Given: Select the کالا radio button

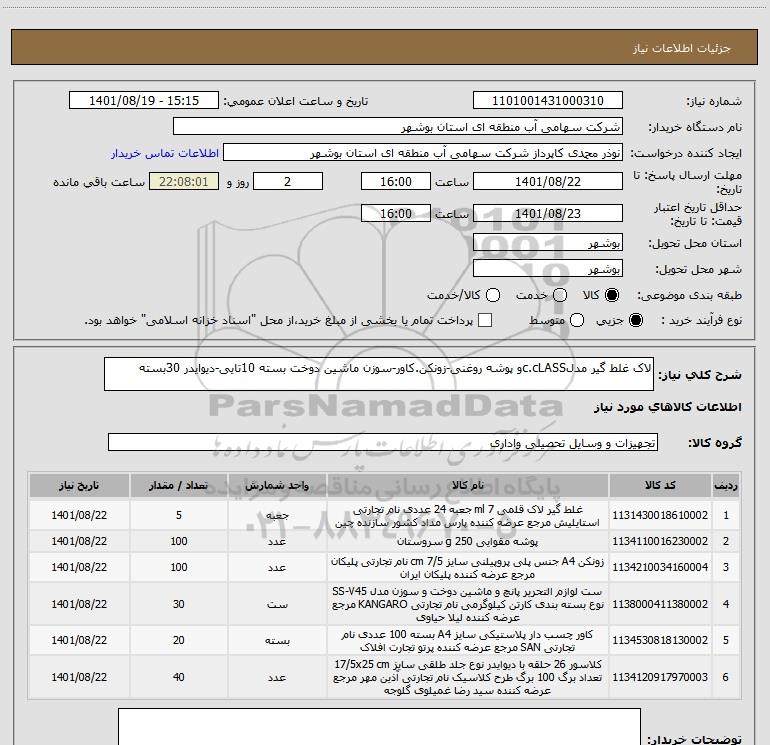Looking at the screenshot, I should pos(612,295).
